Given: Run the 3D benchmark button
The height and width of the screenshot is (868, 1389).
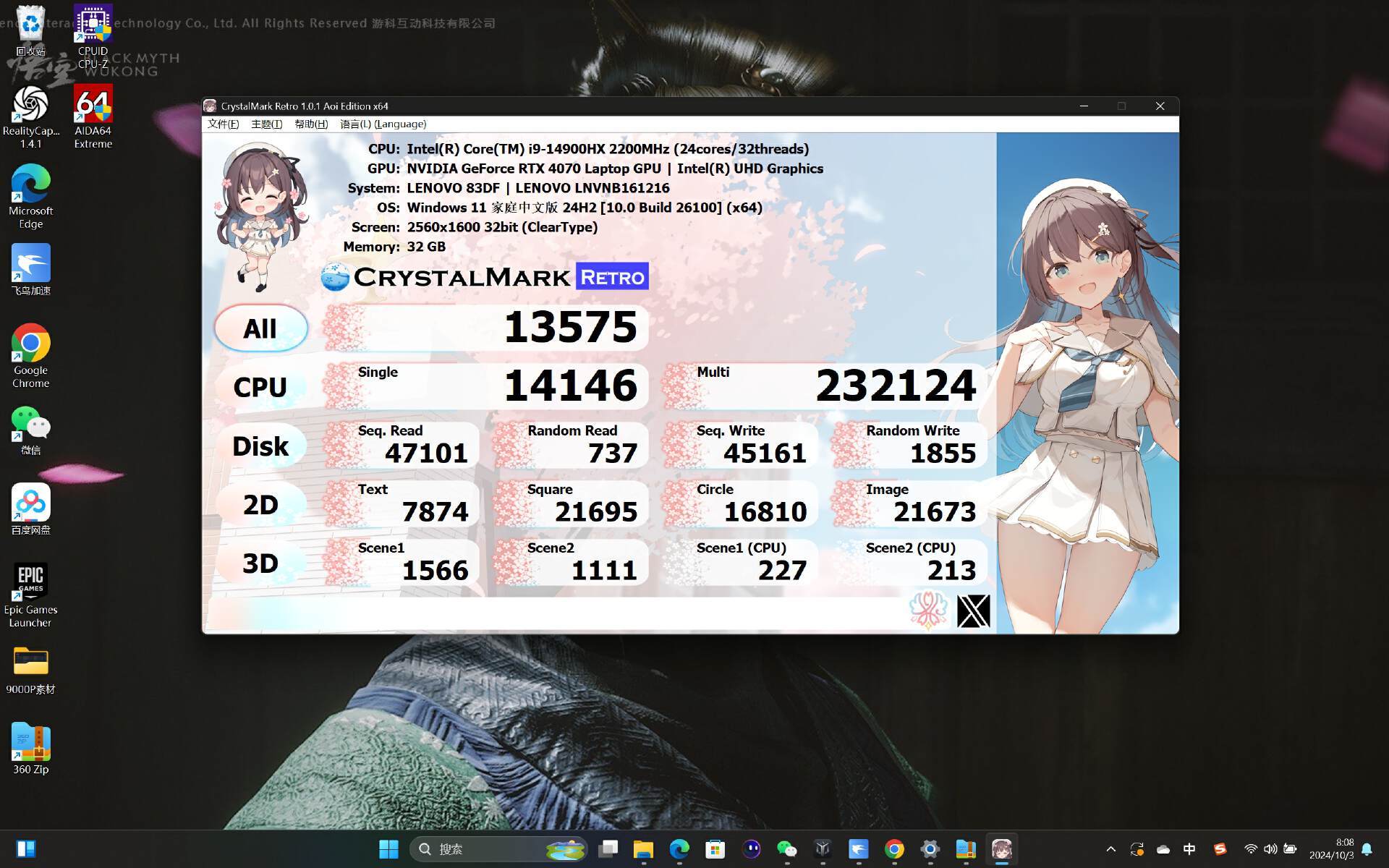Looking at the screenshot, I should coord(260,563).
